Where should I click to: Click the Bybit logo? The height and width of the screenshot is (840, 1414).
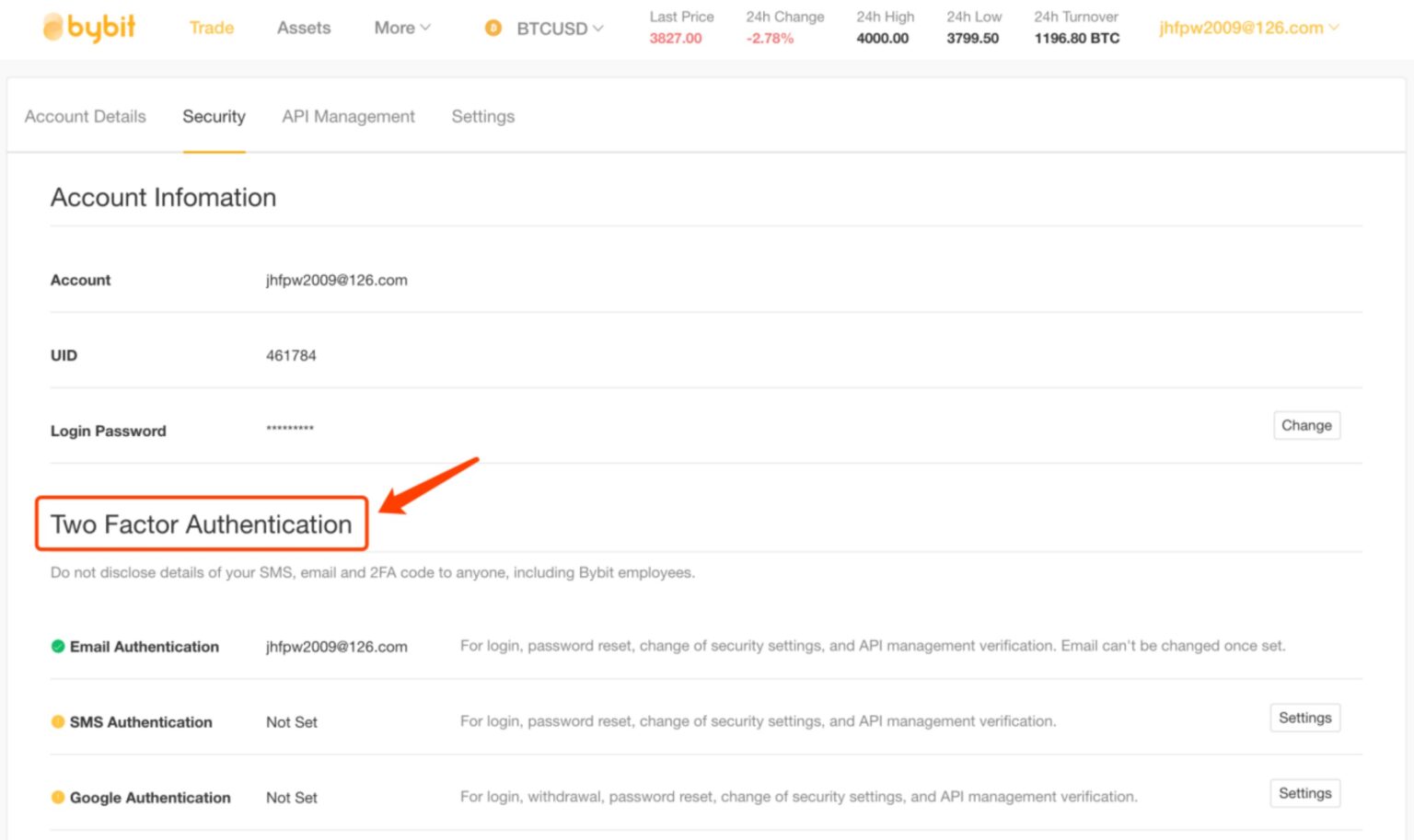pyautogui.click(x=89, y=28)
